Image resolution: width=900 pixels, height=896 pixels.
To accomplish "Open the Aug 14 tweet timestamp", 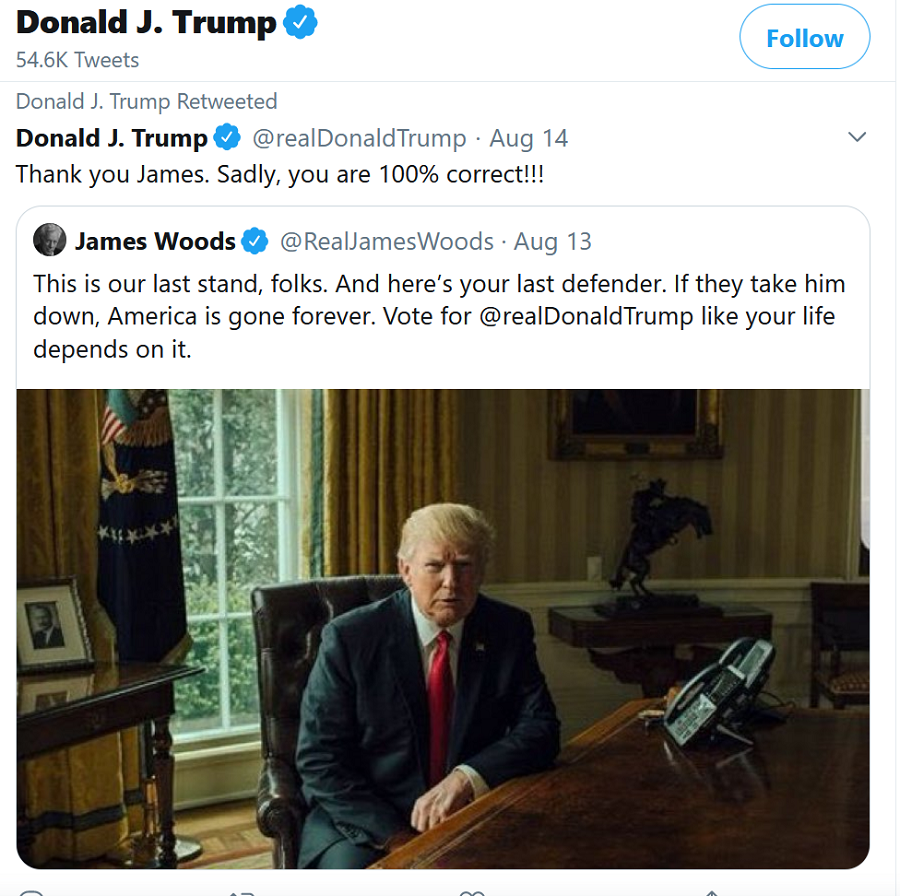I will click(528, 138).
